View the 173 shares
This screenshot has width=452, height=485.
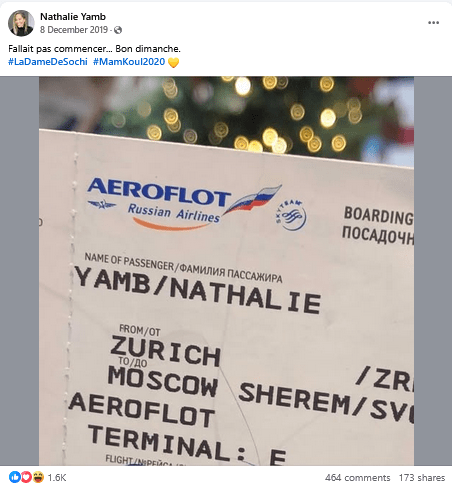click(422, 477)
